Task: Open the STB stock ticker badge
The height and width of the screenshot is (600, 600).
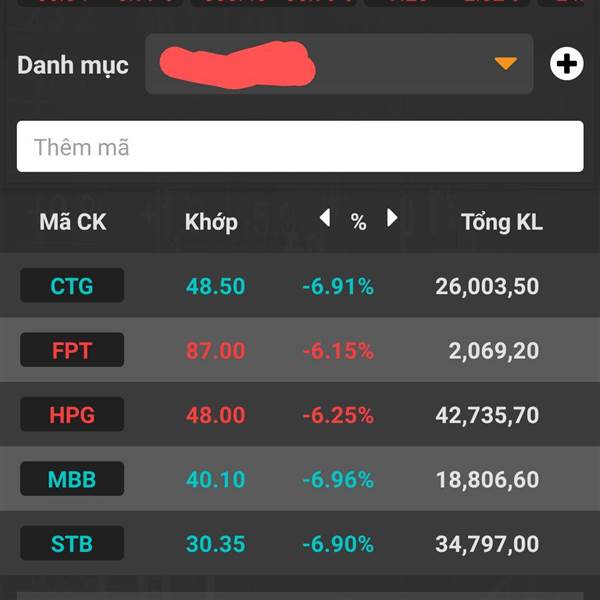Action: point(72,543)
